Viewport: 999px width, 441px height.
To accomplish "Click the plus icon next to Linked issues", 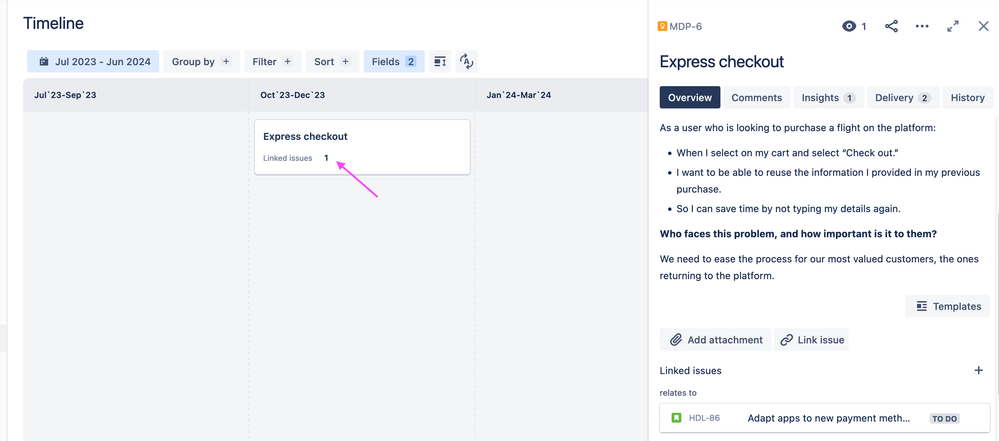I will (979, 370).
